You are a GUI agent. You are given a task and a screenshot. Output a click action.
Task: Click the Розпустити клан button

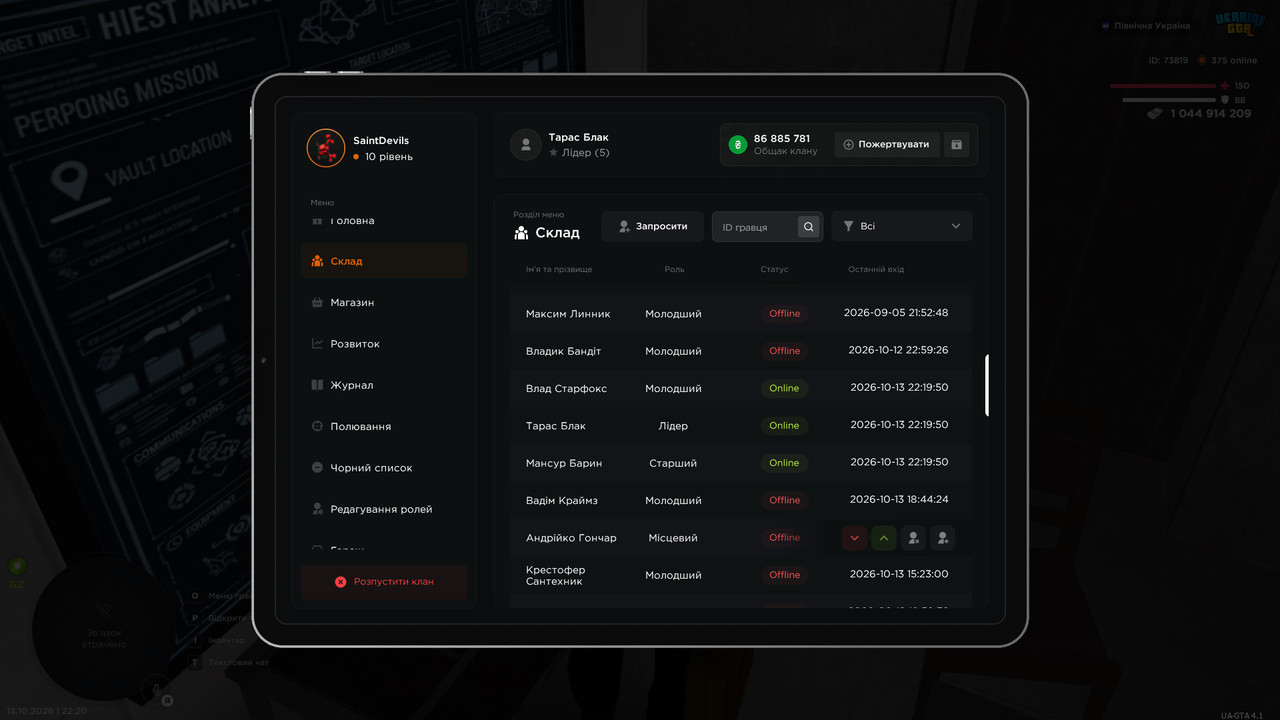[x=384, y=581]
